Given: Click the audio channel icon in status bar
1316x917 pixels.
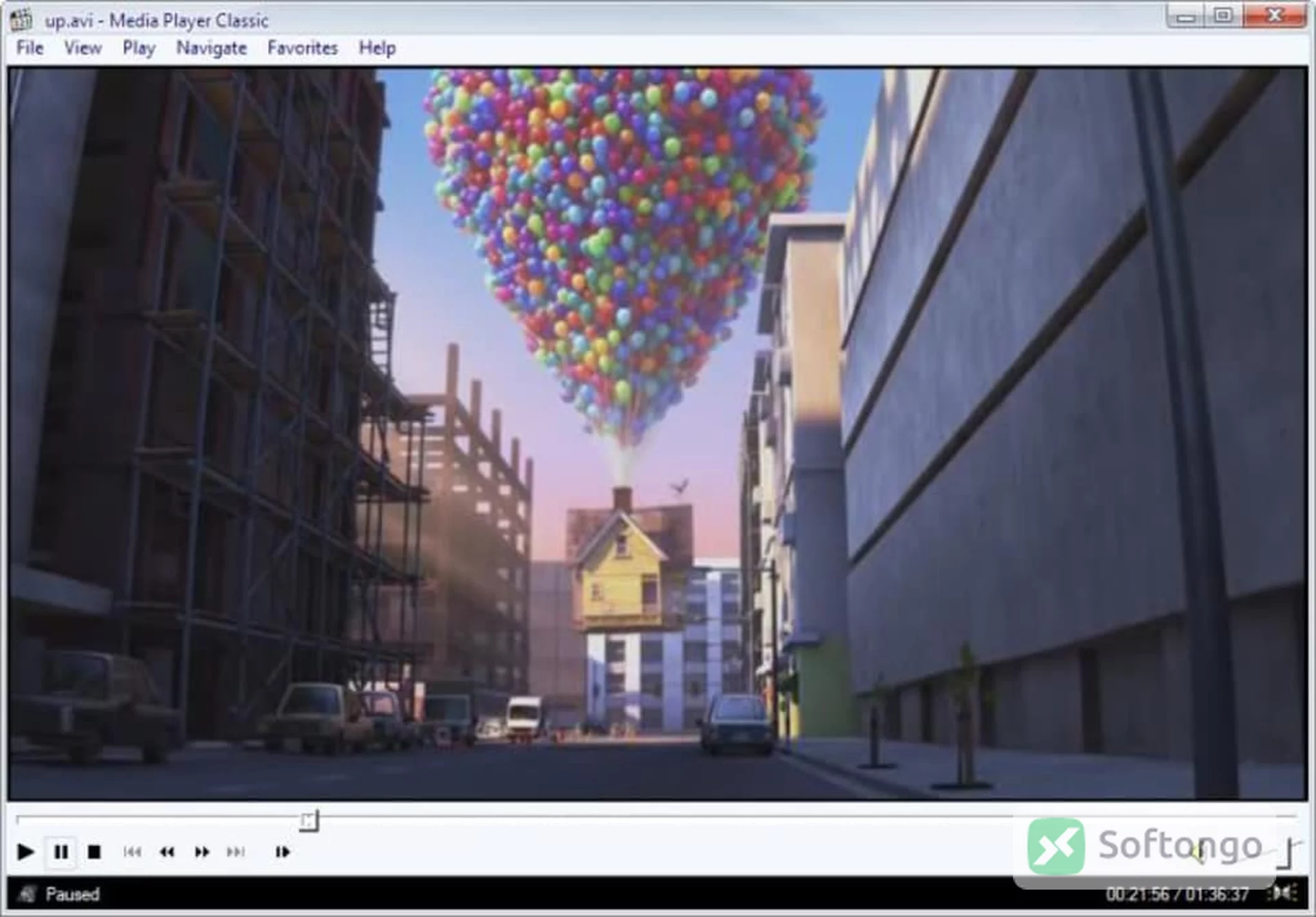Looking at the screenshot, I should point(1283,893).
